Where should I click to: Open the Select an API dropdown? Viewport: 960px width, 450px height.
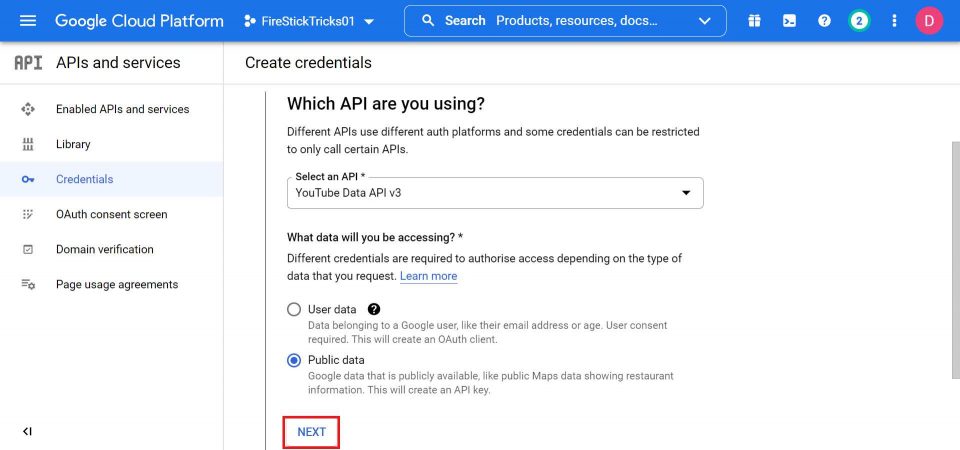click(x=495, y=193)
